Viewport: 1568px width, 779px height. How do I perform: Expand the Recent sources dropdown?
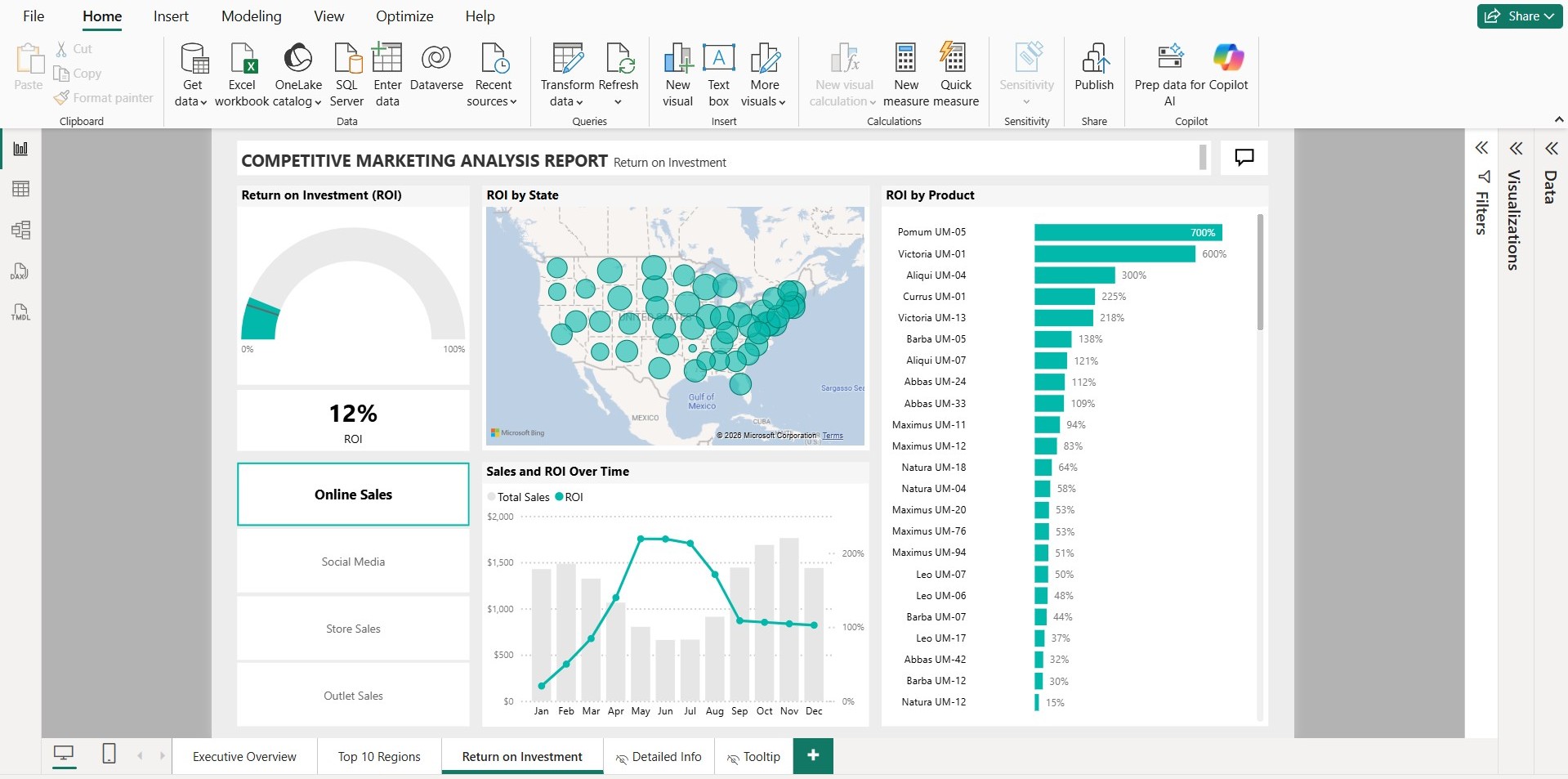(492, 93)
